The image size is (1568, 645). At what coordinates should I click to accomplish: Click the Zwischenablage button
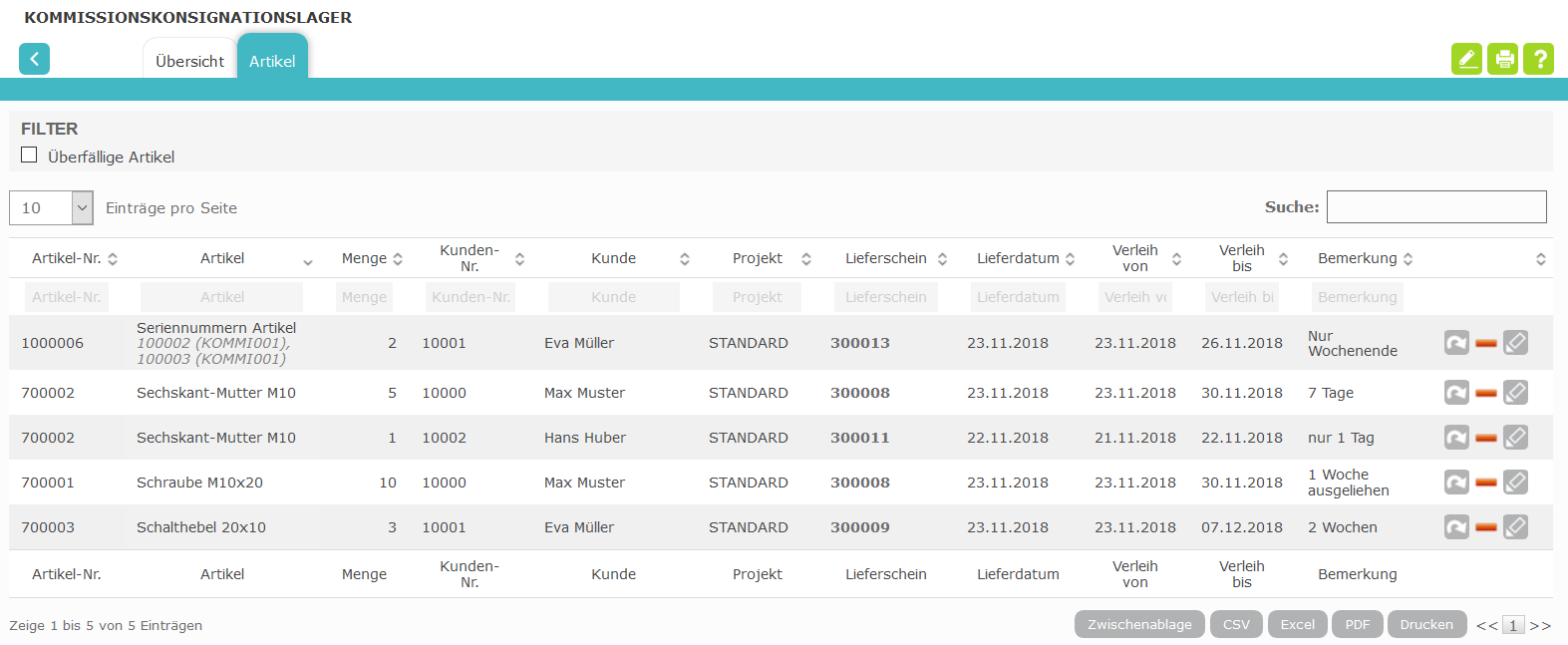pos(1139,624)
